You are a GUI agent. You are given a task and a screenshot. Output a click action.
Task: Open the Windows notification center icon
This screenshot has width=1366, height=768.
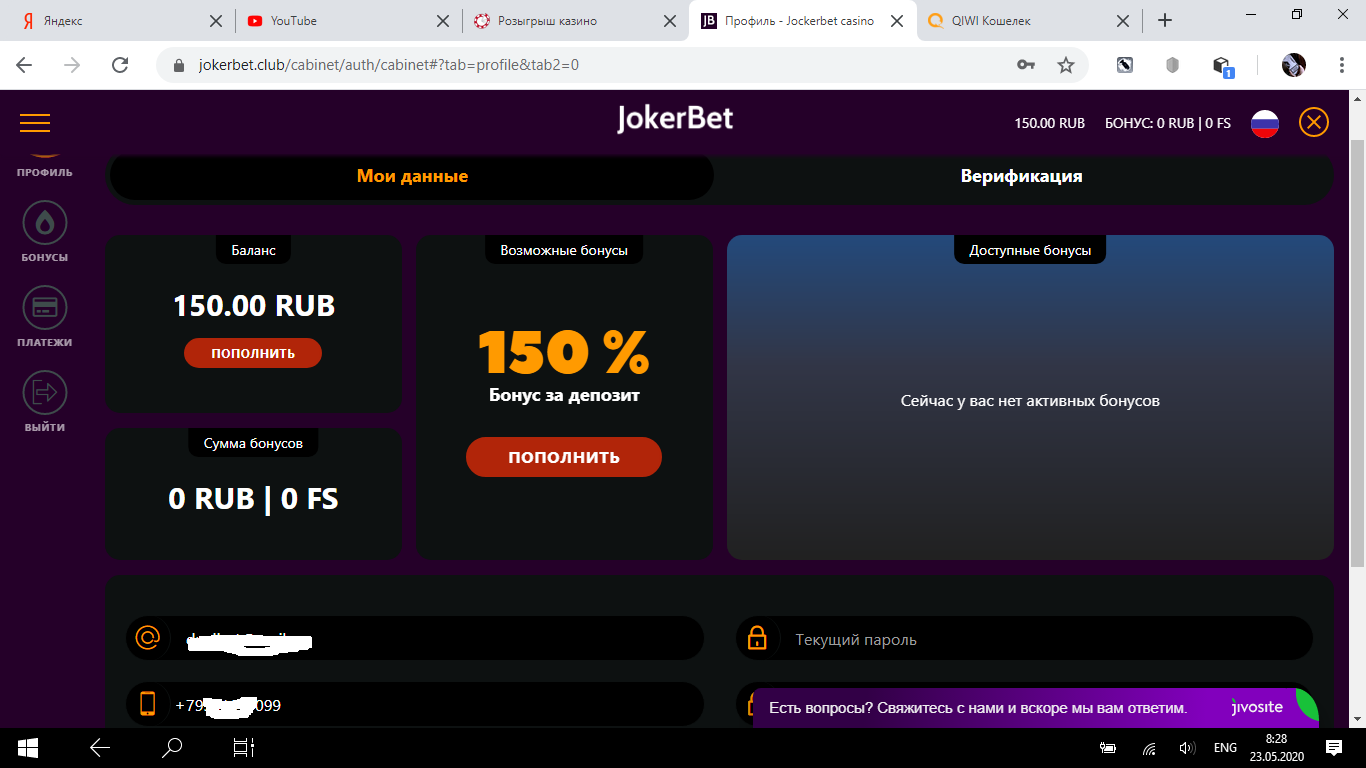coord(1334,747)
